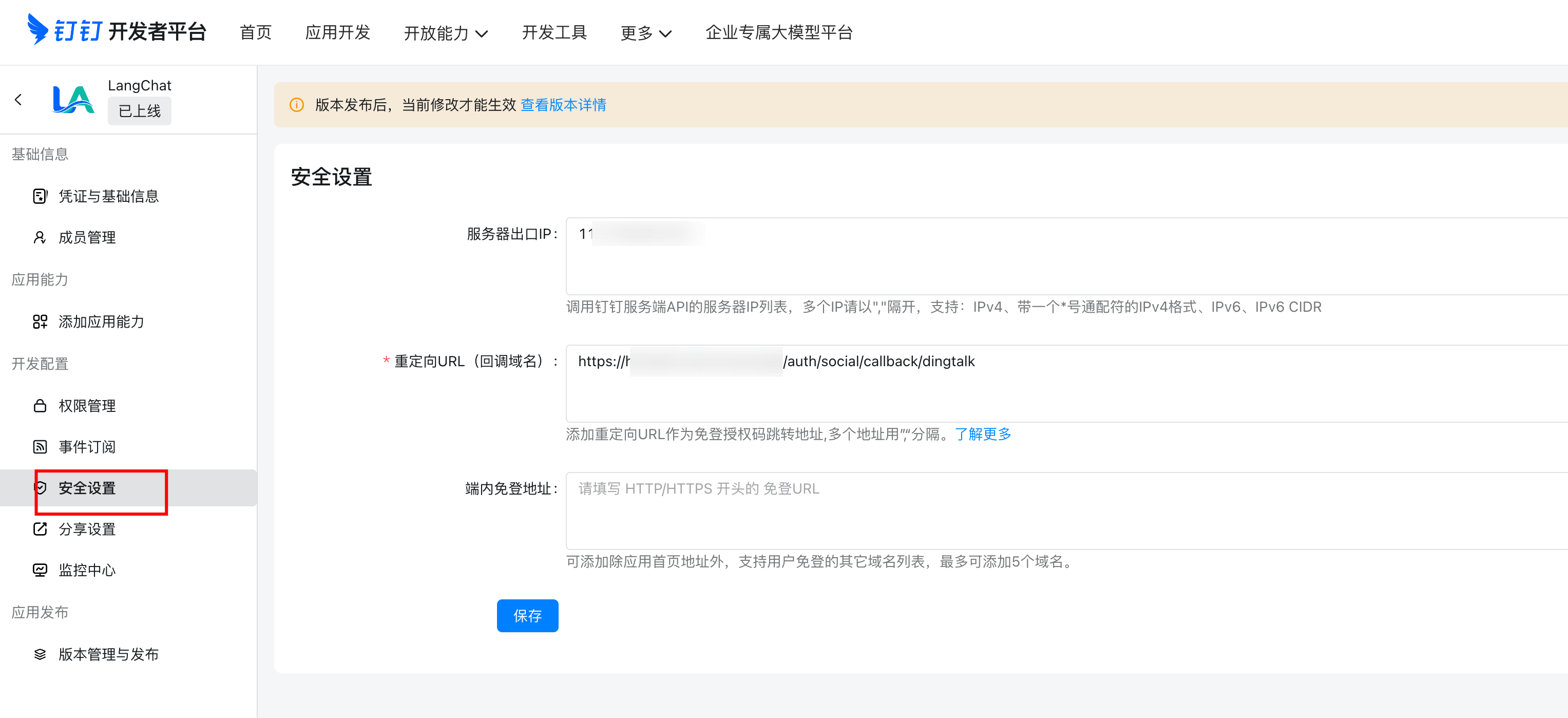The width and height of the screenshot is (1568, 718).
Task: Open 开发工具 from the top menu
Action: pos(554,32)
